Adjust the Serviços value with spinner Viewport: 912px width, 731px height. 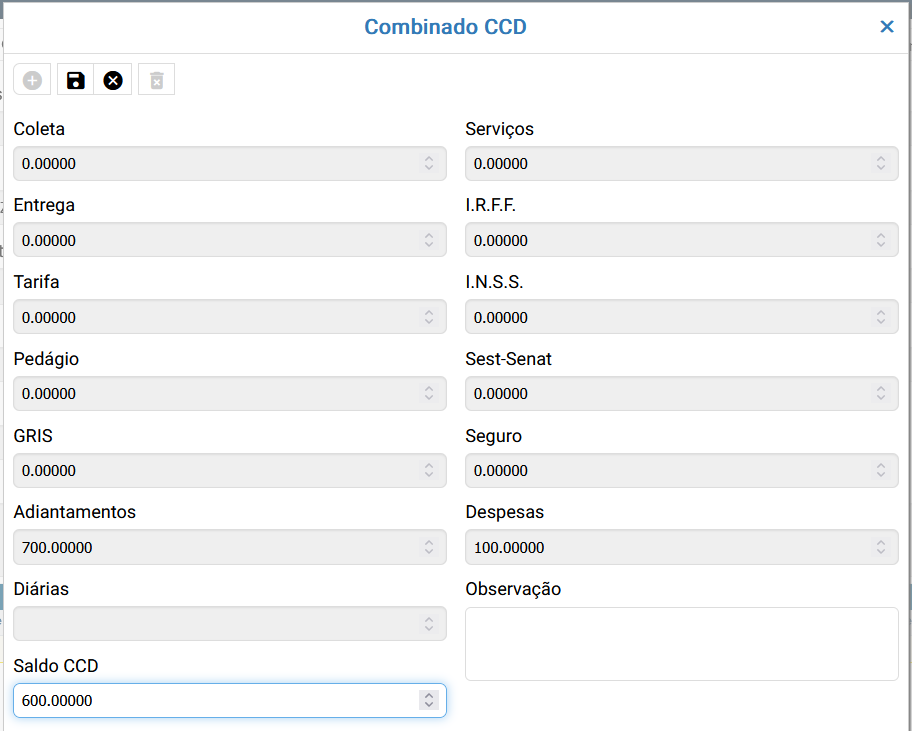click(x=881, y=164)
